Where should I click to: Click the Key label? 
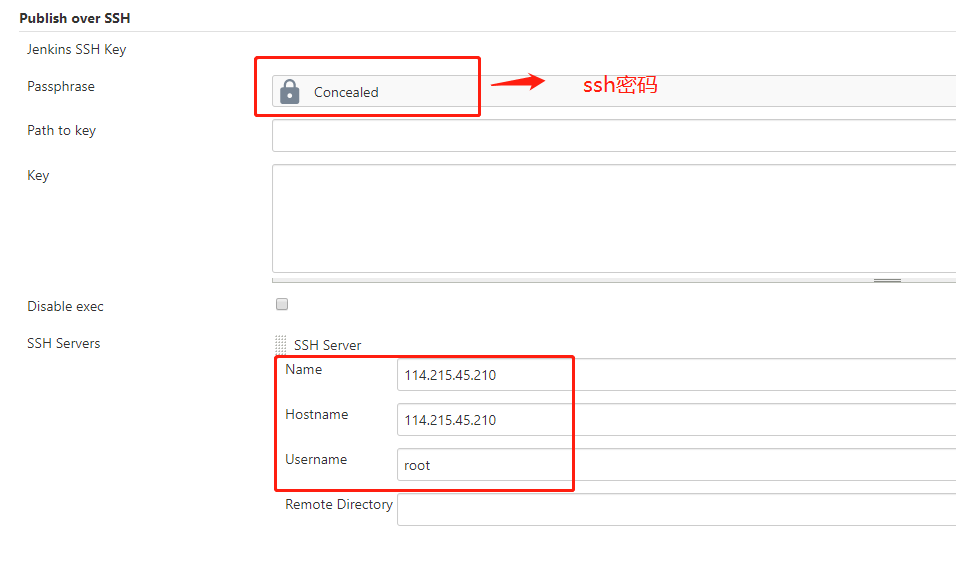pyautogui.click(x=38, y=176)
